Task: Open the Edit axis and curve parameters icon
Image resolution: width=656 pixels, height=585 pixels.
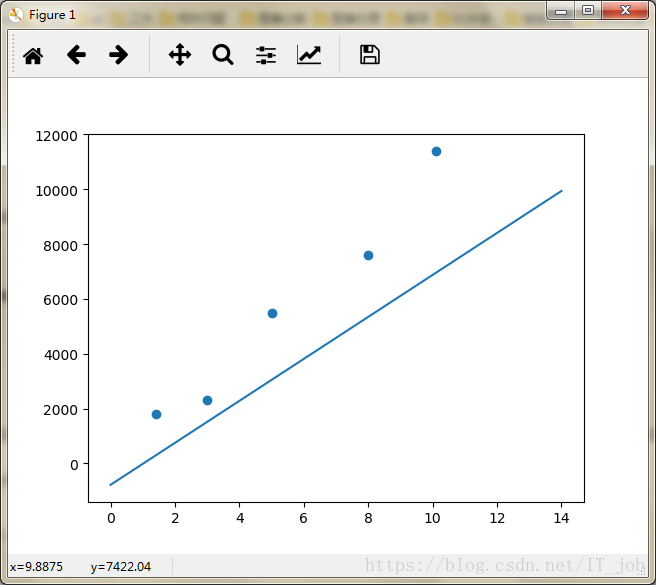Action: [309, 55]
